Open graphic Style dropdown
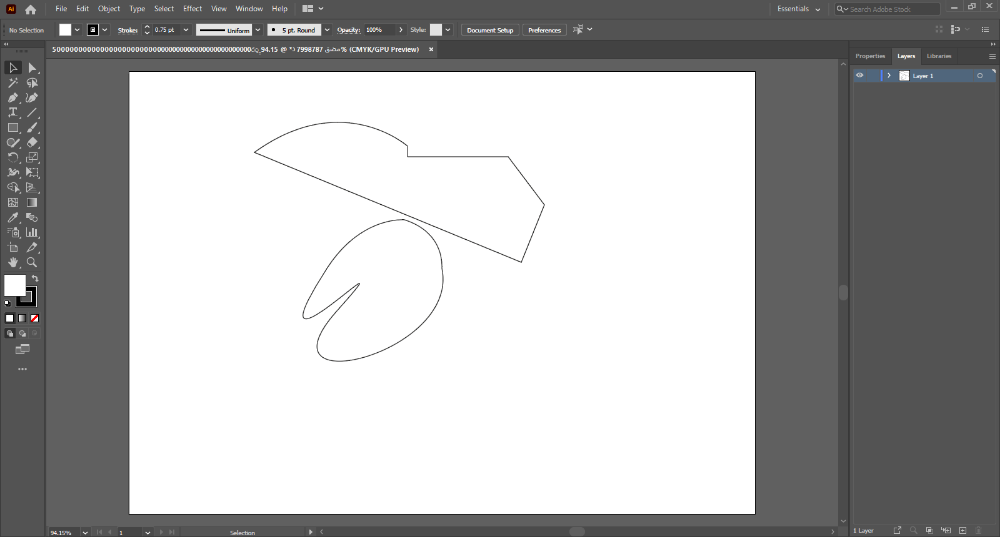Viewport: 1000px width, 537px height. coord(448,30)
